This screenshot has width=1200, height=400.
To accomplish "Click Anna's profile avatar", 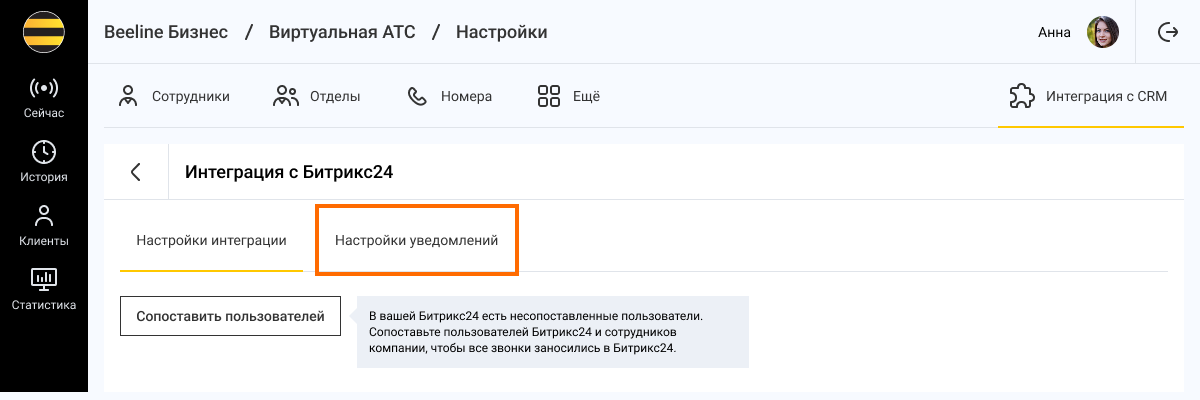I will pyautogui.click(x=1103, y=32).
